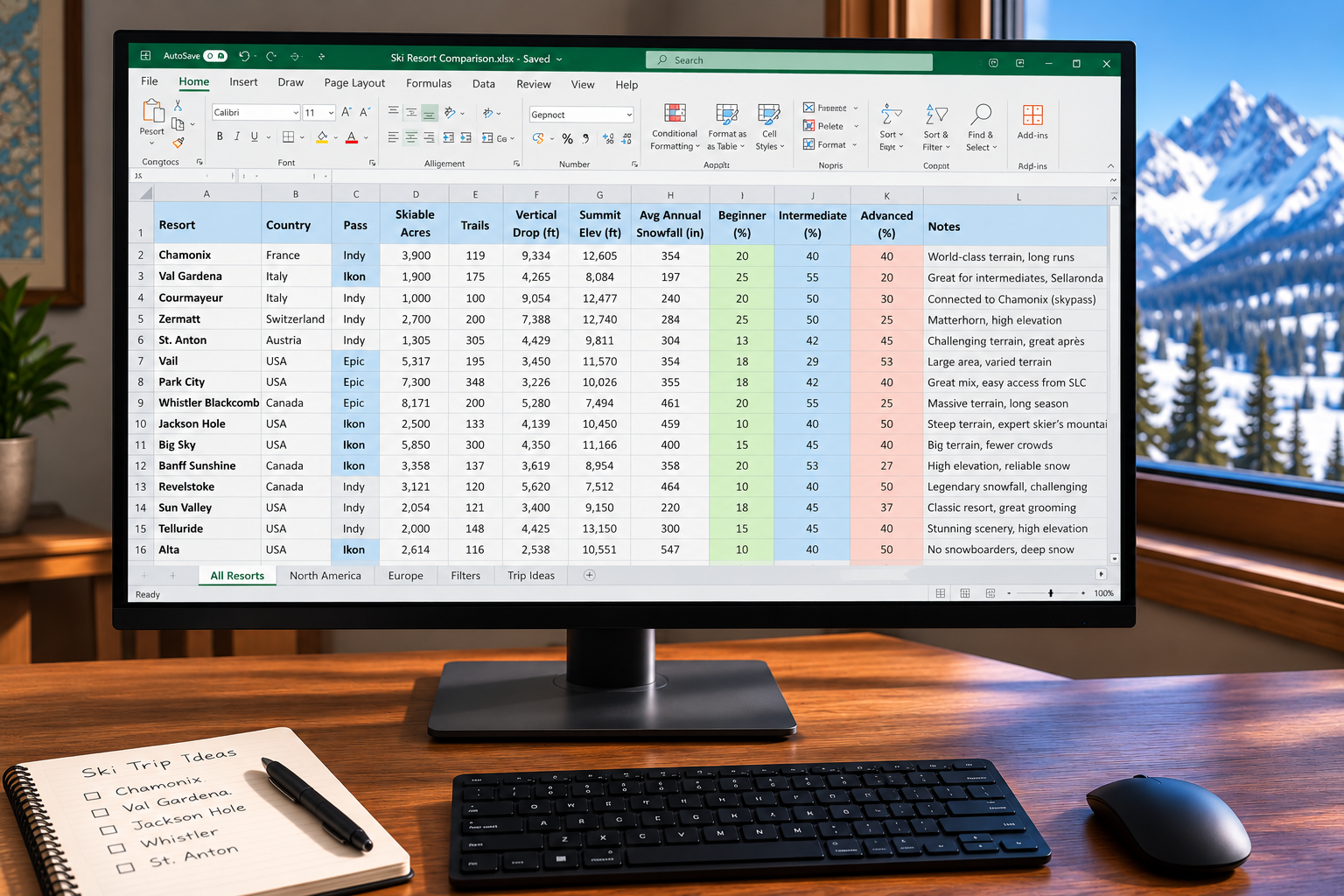Open the North America sheet tab
This screenshot has height=896, width=1344.
point(325,575)
